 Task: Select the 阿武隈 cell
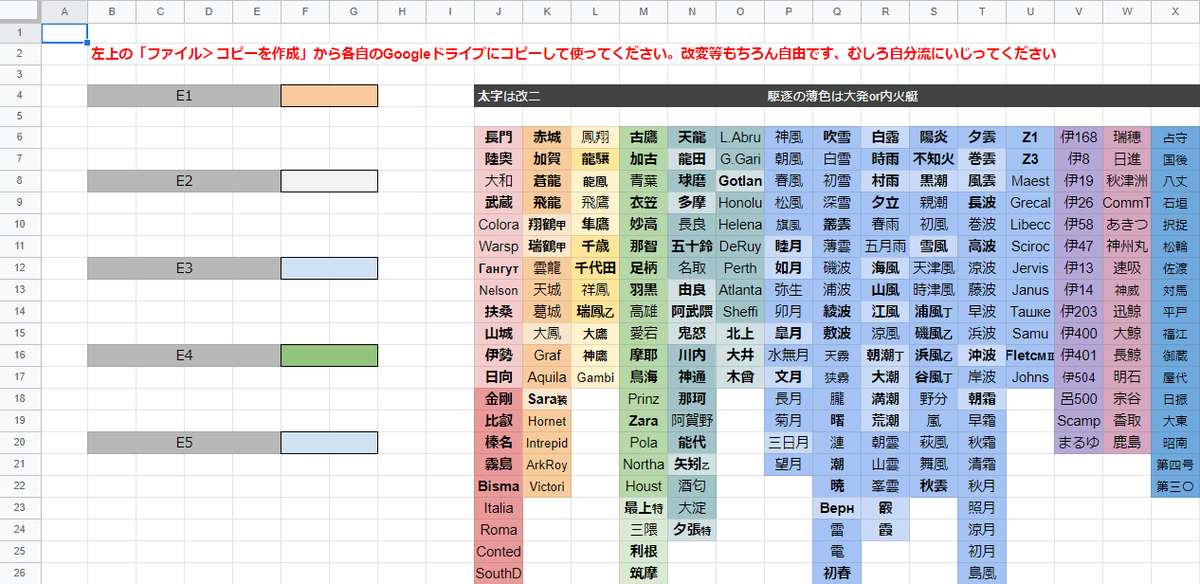pyautogui.click(x=692, y=312)
